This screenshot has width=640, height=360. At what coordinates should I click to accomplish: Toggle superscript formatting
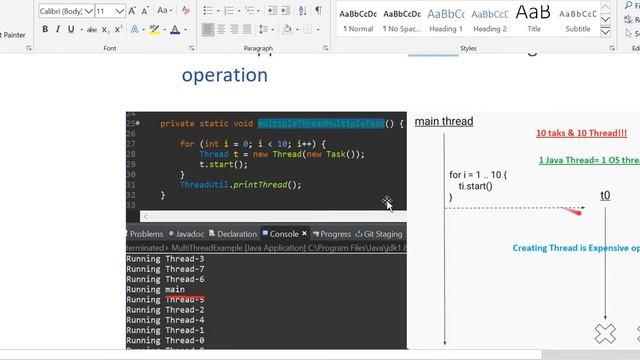click(118, 29)
